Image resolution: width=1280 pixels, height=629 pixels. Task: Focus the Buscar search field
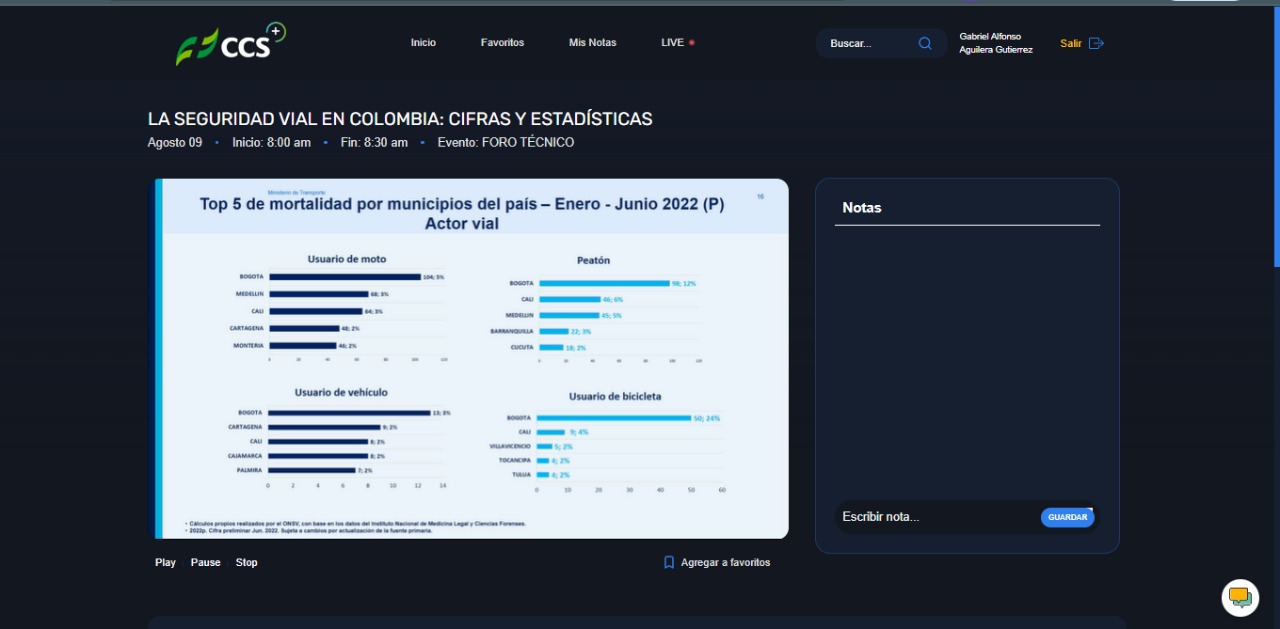[868, 43]
